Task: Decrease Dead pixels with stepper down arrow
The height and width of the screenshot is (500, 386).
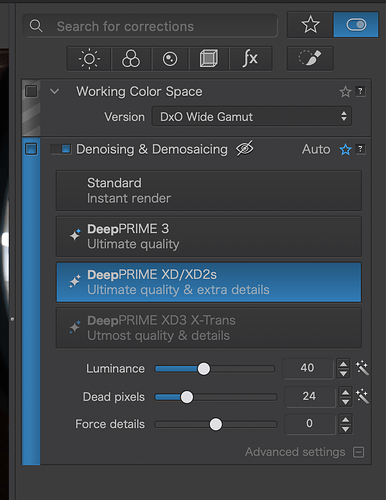Action: (346, 402)
